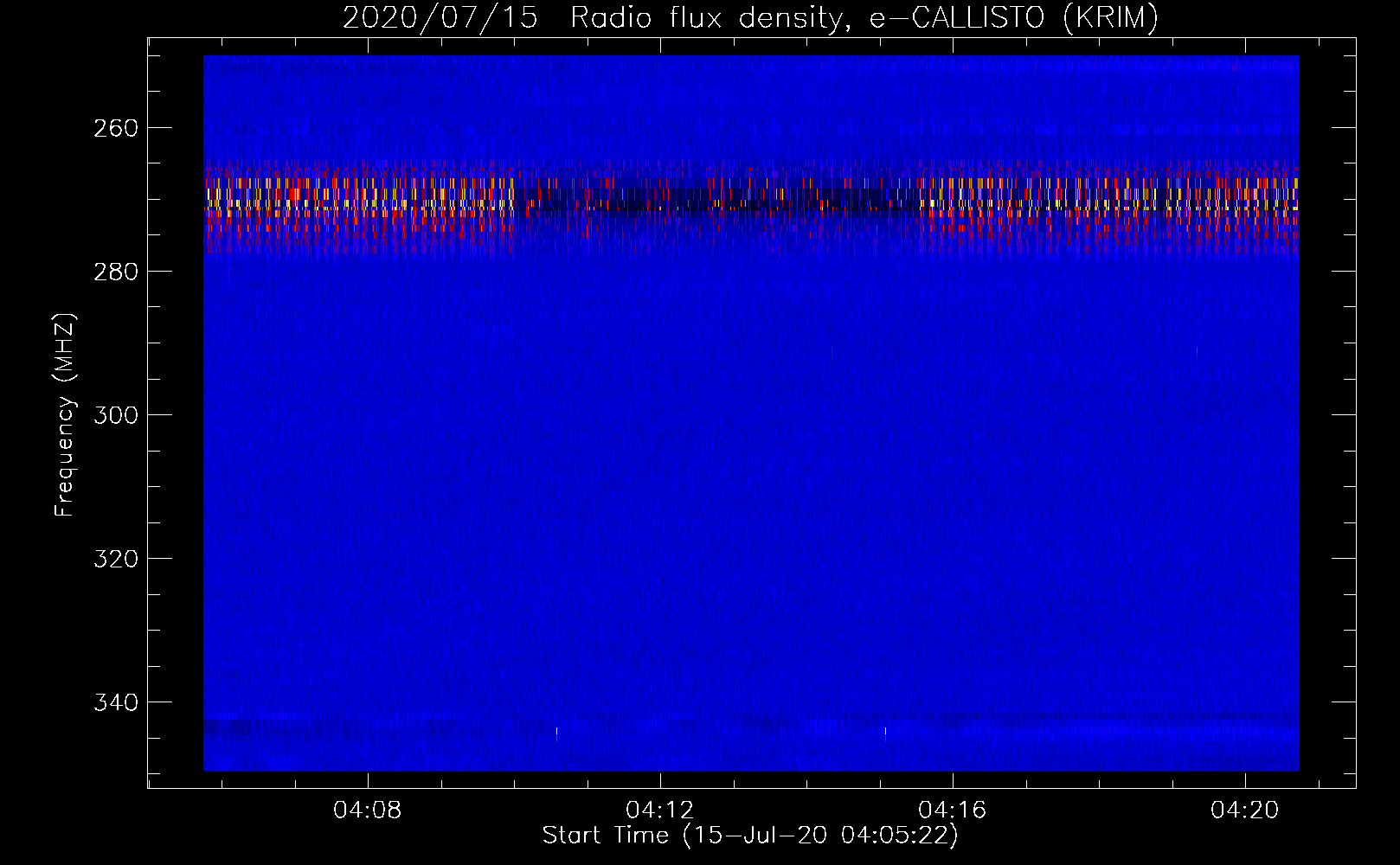
Task: Click the 04:20 time tick label
Action: 1245,811
